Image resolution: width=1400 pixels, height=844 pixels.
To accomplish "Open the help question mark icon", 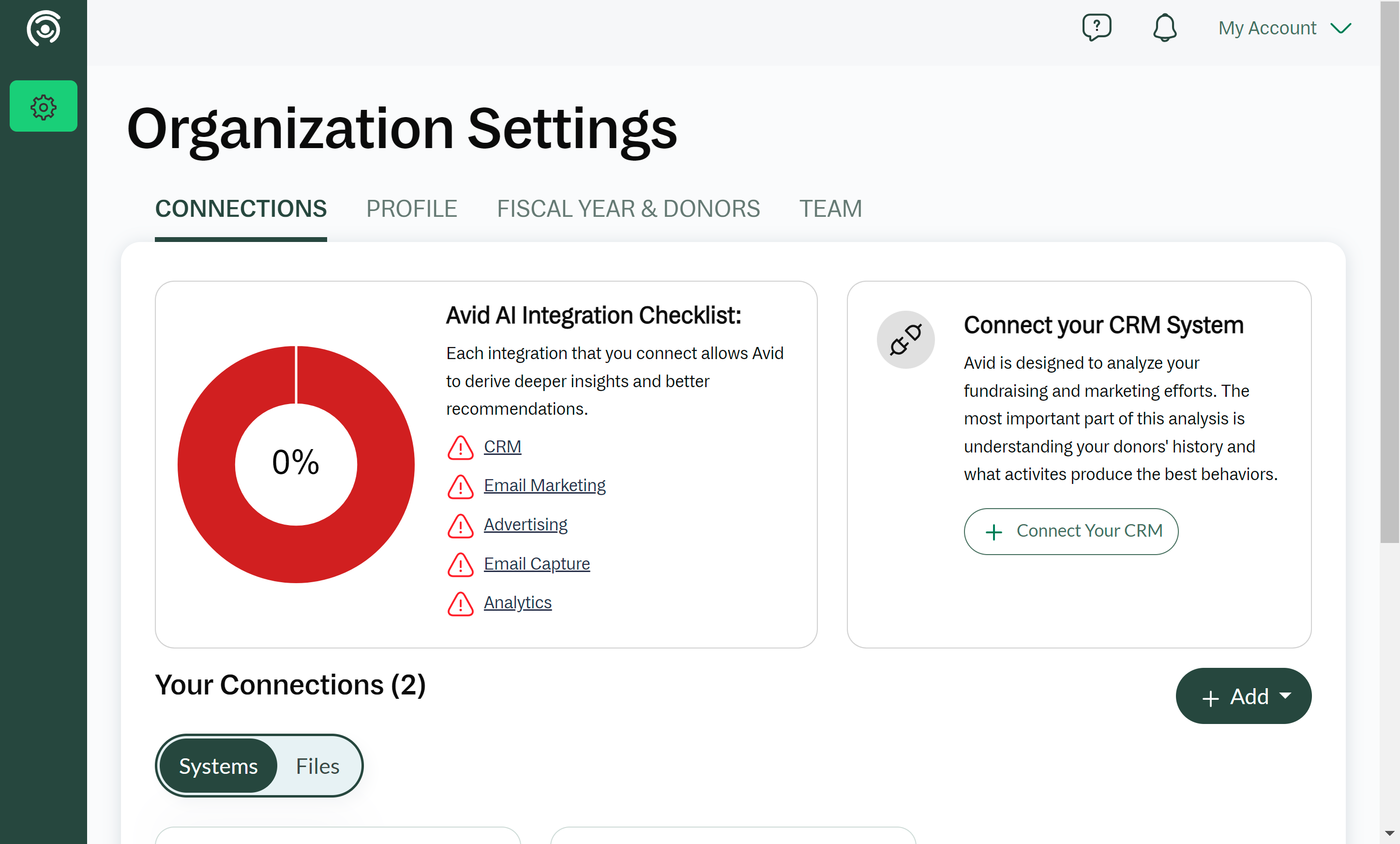I will (1096, 27).
